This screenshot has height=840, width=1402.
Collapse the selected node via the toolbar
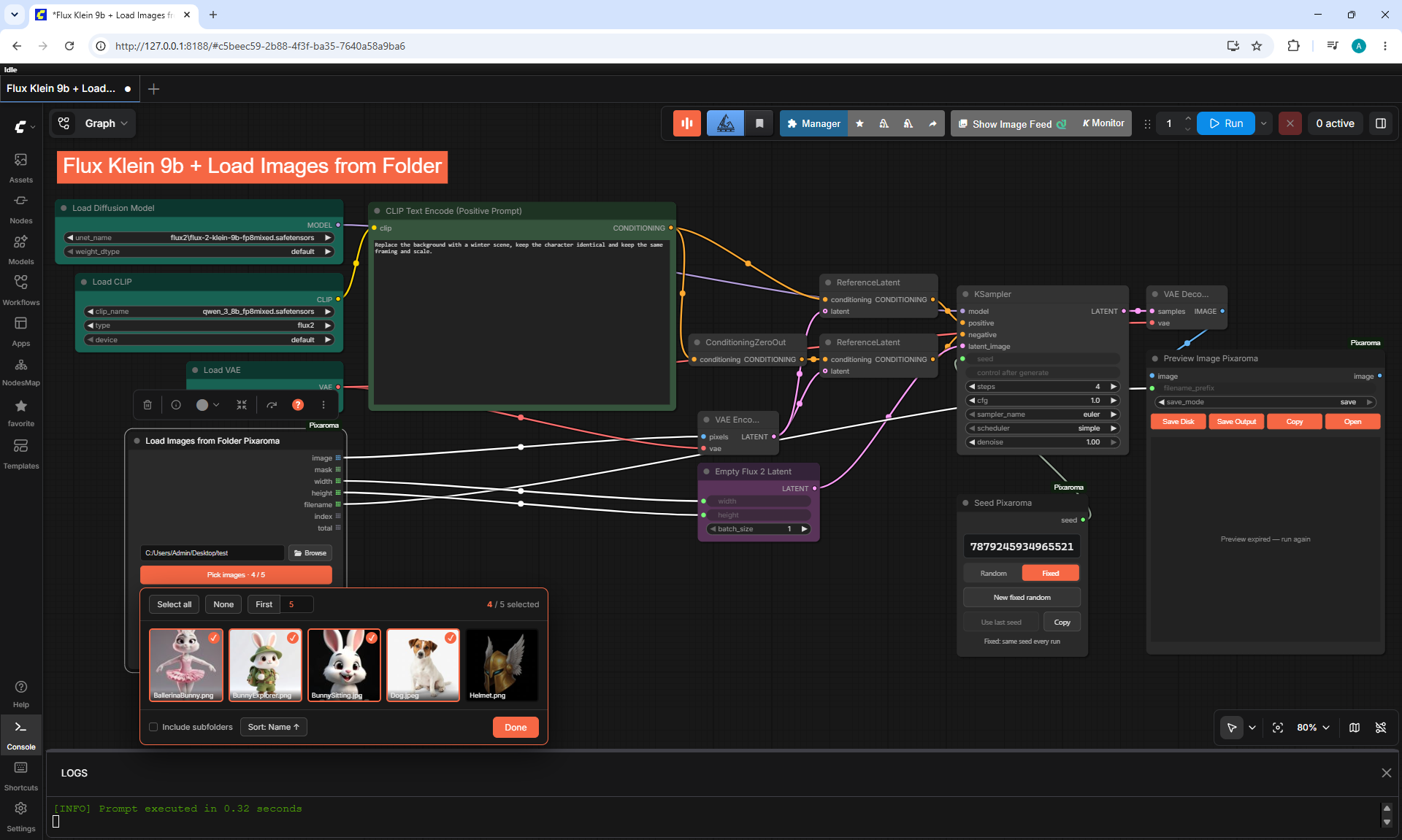pos(242,405)
